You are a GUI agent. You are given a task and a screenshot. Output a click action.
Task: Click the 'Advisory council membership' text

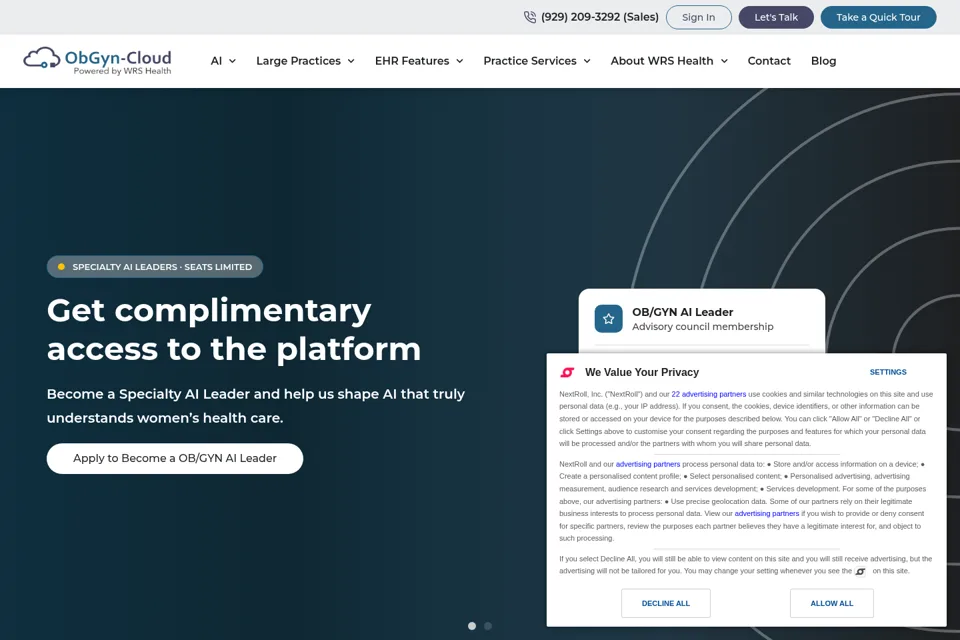[702, 327]
